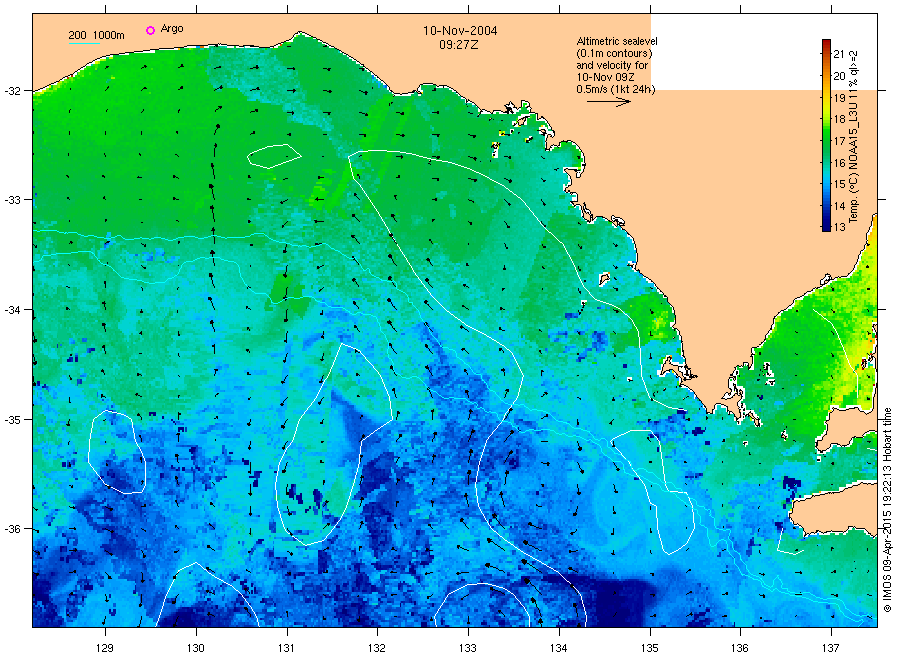Click the cyan depth contour legend line
This screenshot has height=660, width=900.
click(x=84, y=43)
